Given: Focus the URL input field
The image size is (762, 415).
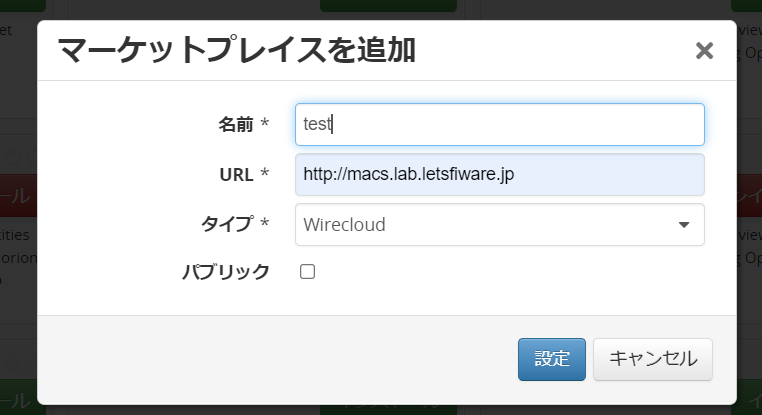Looking at the screenshot, I should [x=500, y=174].
